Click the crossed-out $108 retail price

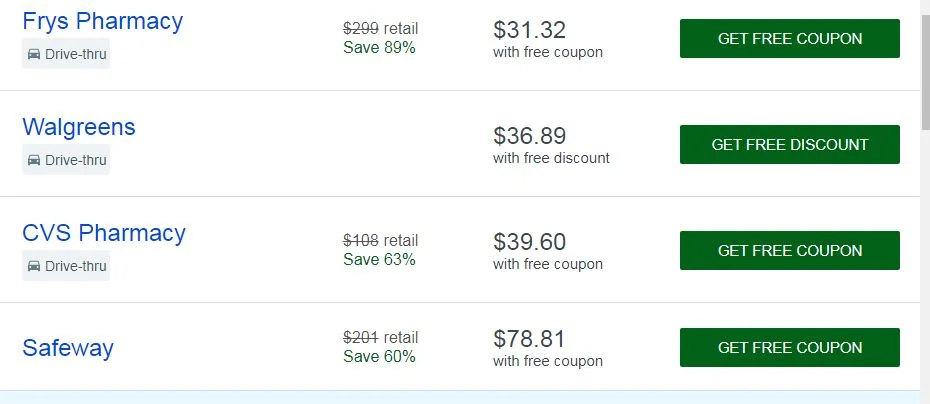point(361,240)
